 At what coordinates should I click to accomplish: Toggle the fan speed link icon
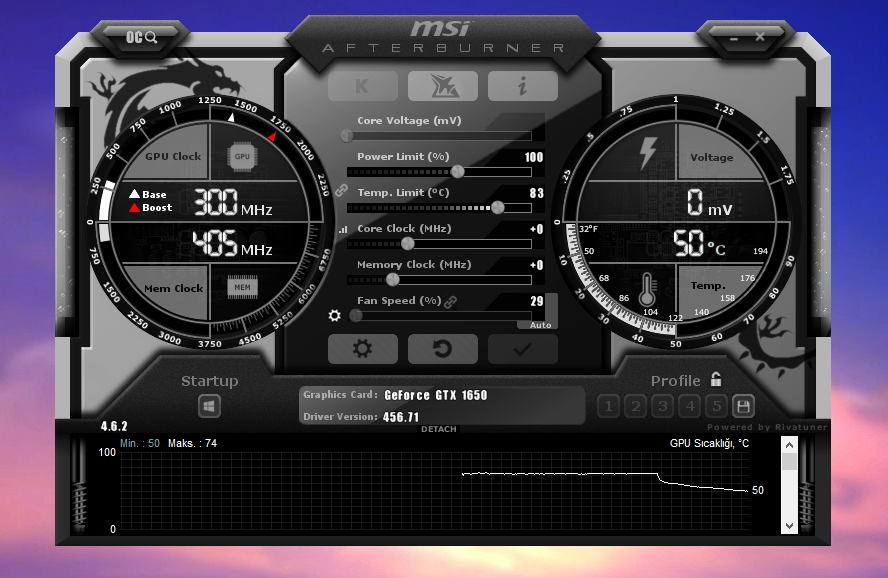(451, 302)
